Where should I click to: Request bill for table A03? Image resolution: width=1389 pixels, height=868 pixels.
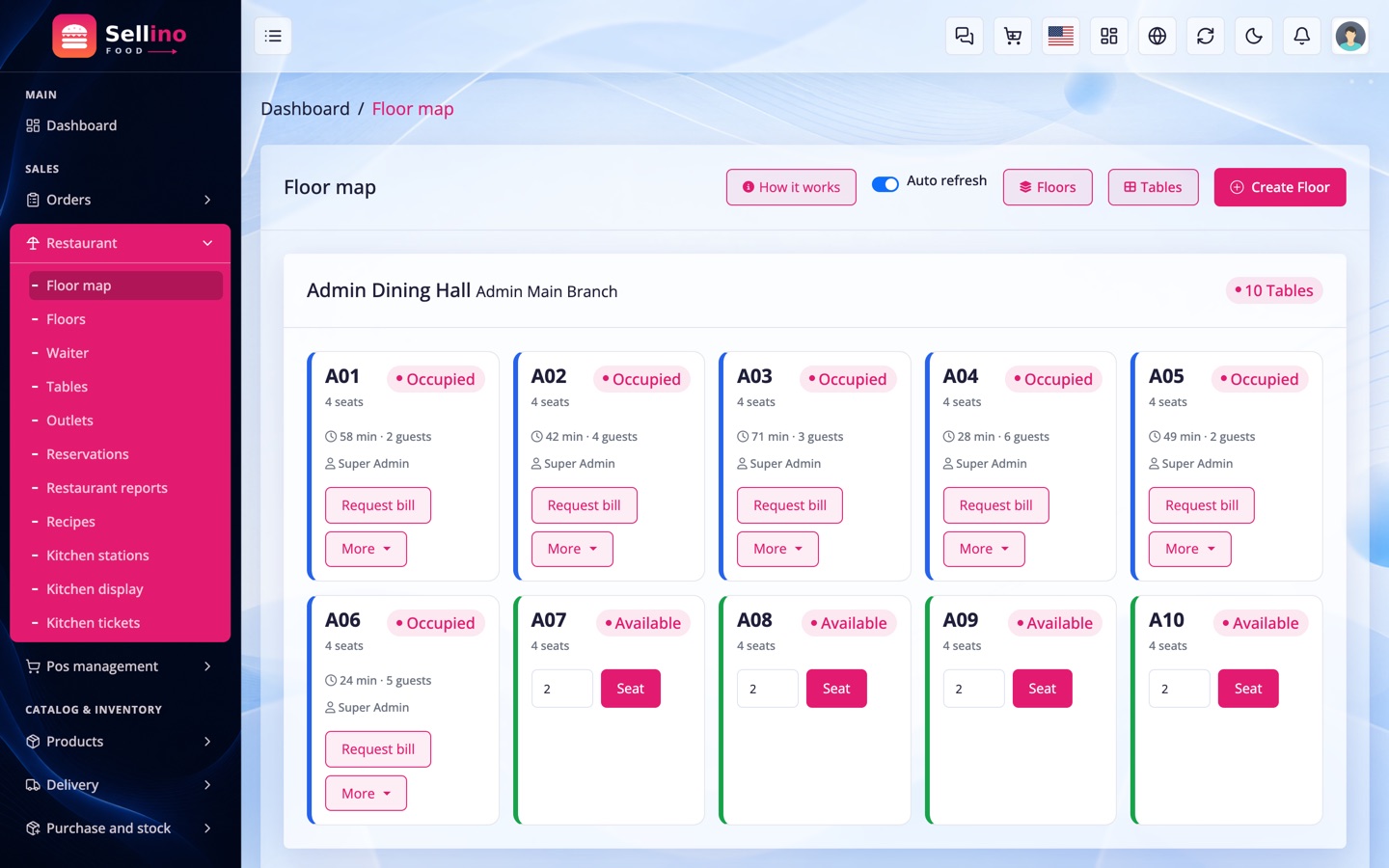pyautogui.click(x=790, y=505)
